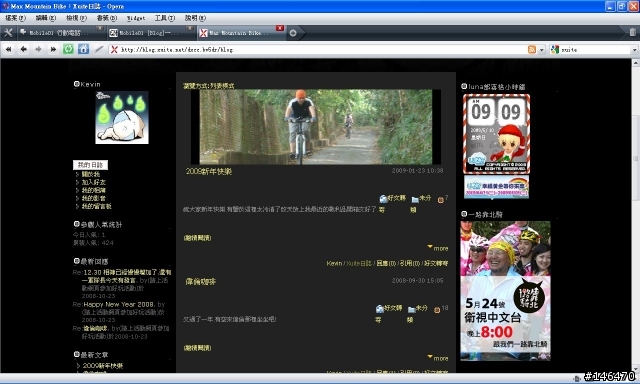Click the view-count icon on 偉倫咖啡 post

click(x=437, y=310)
